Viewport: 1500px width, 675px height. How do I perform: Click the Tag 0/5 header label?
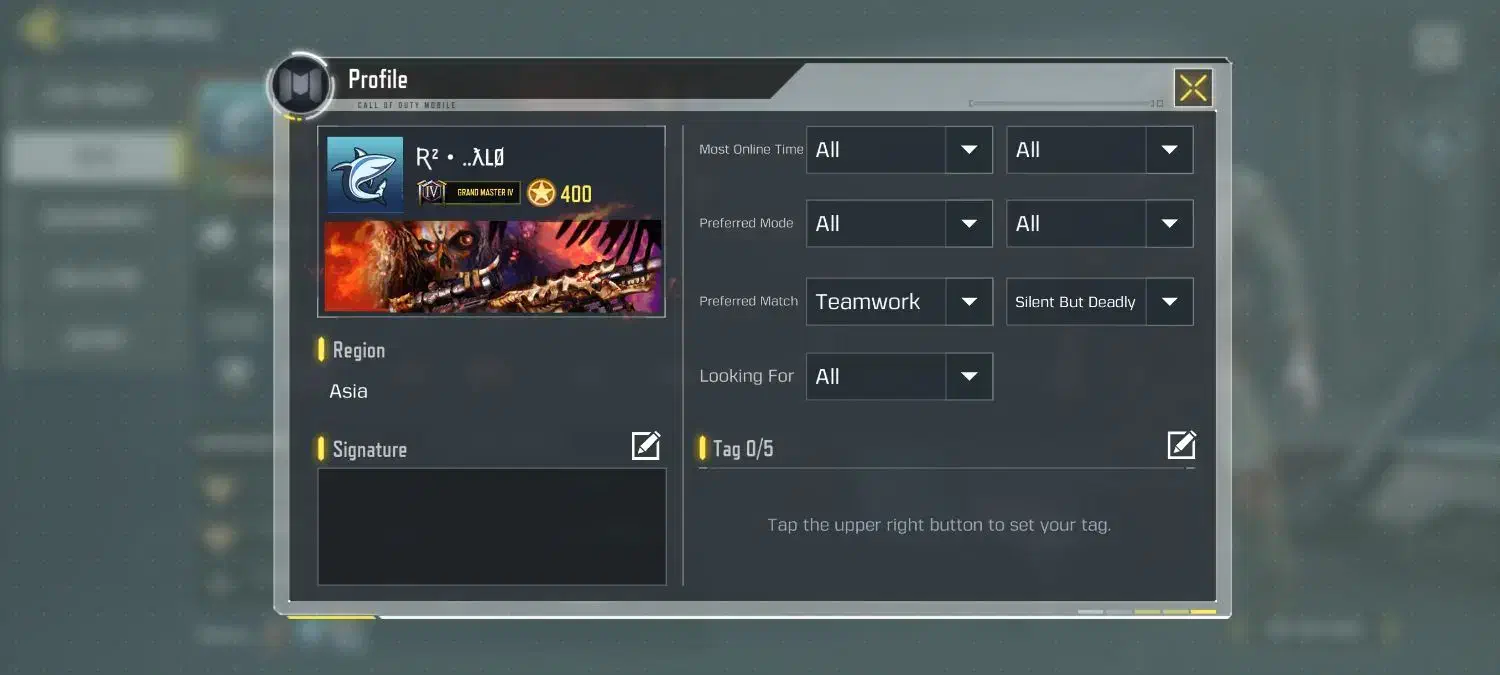pos(743,449)
